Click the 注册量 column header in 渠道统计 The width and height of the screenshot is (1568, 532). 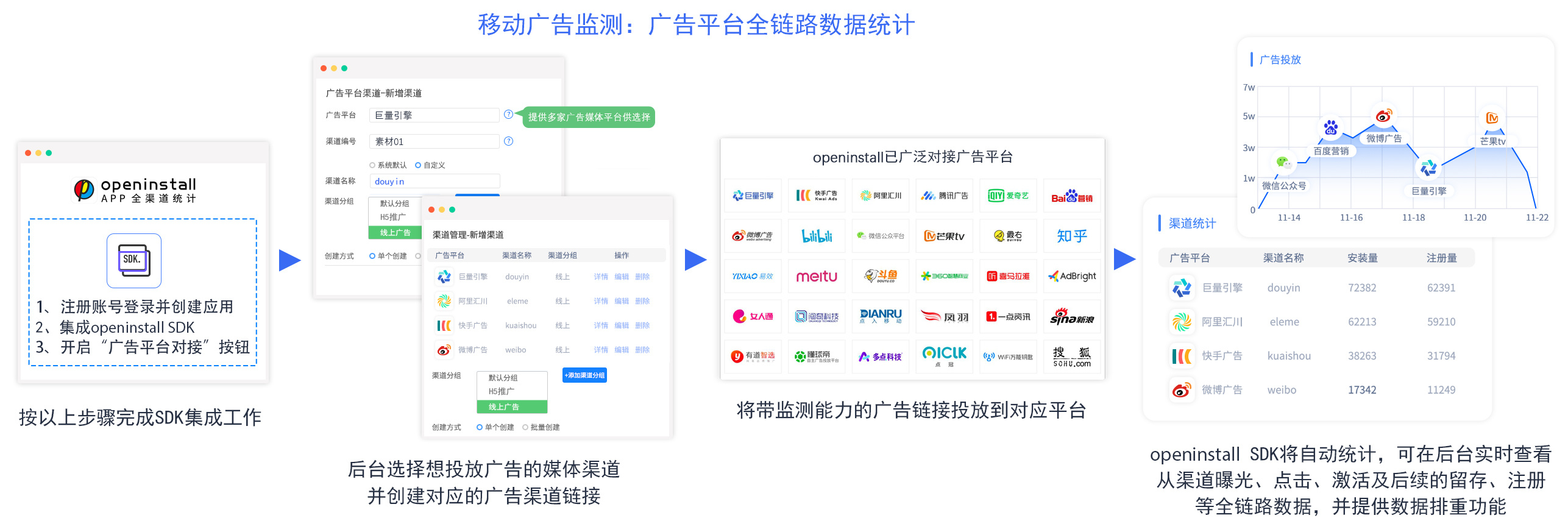pyautogui.click(x=1442, y=258)
